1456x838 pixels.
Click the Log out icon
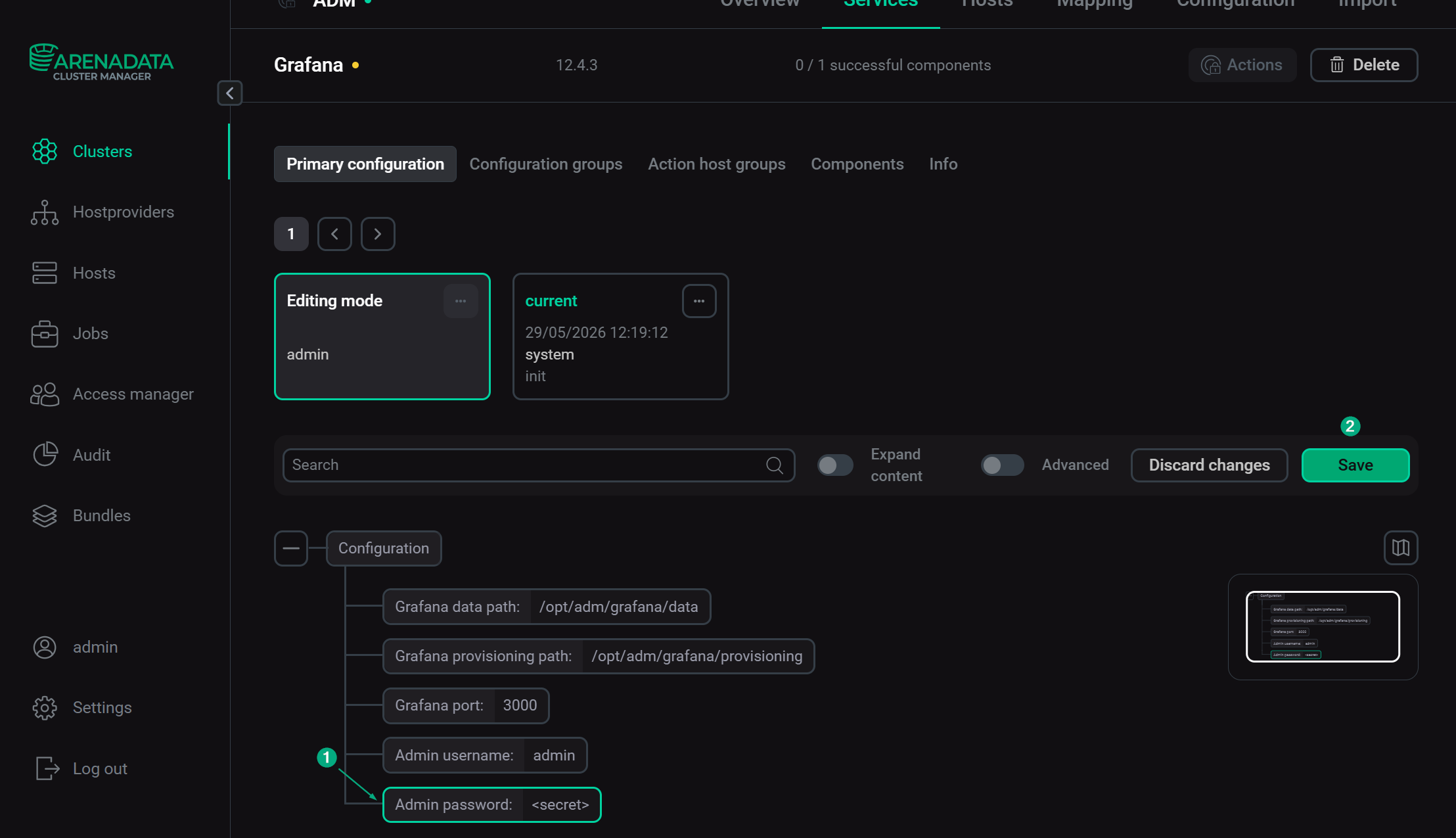tap(47, 768)
